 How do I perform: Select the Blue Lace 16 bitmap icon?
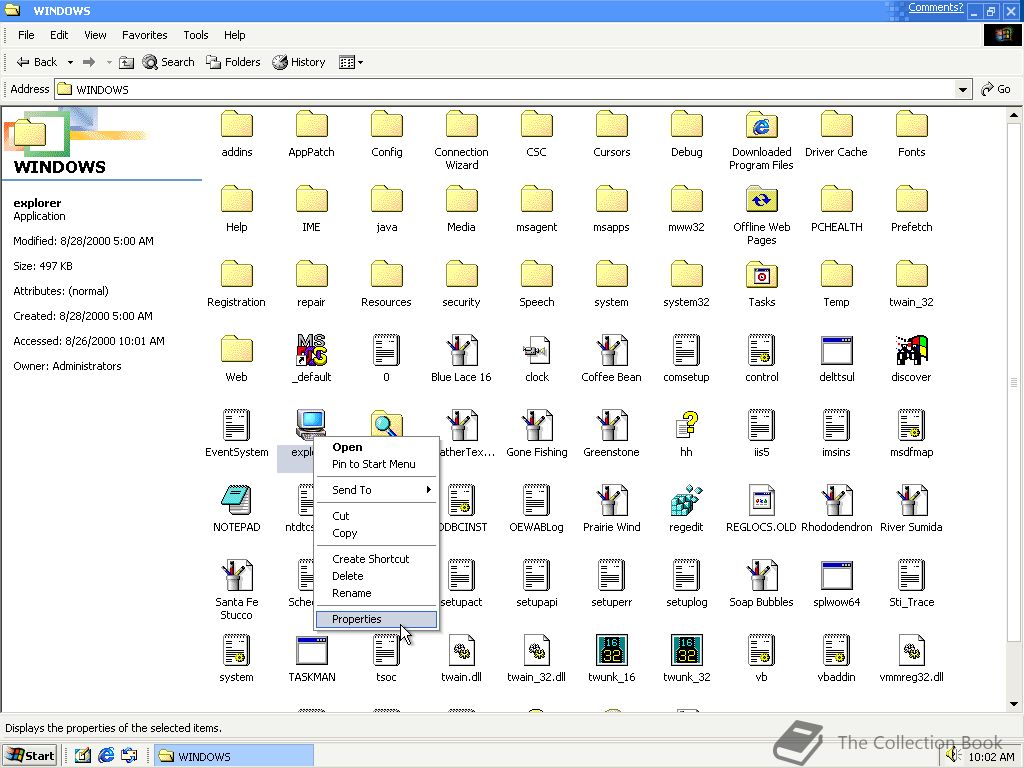(x=461, y=351)
